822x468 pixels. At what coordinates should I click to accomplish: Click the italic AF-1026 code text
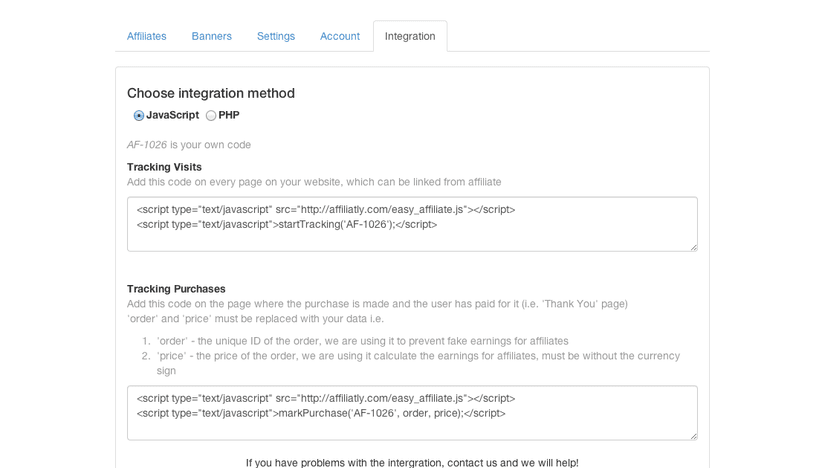tap(147, 145)
